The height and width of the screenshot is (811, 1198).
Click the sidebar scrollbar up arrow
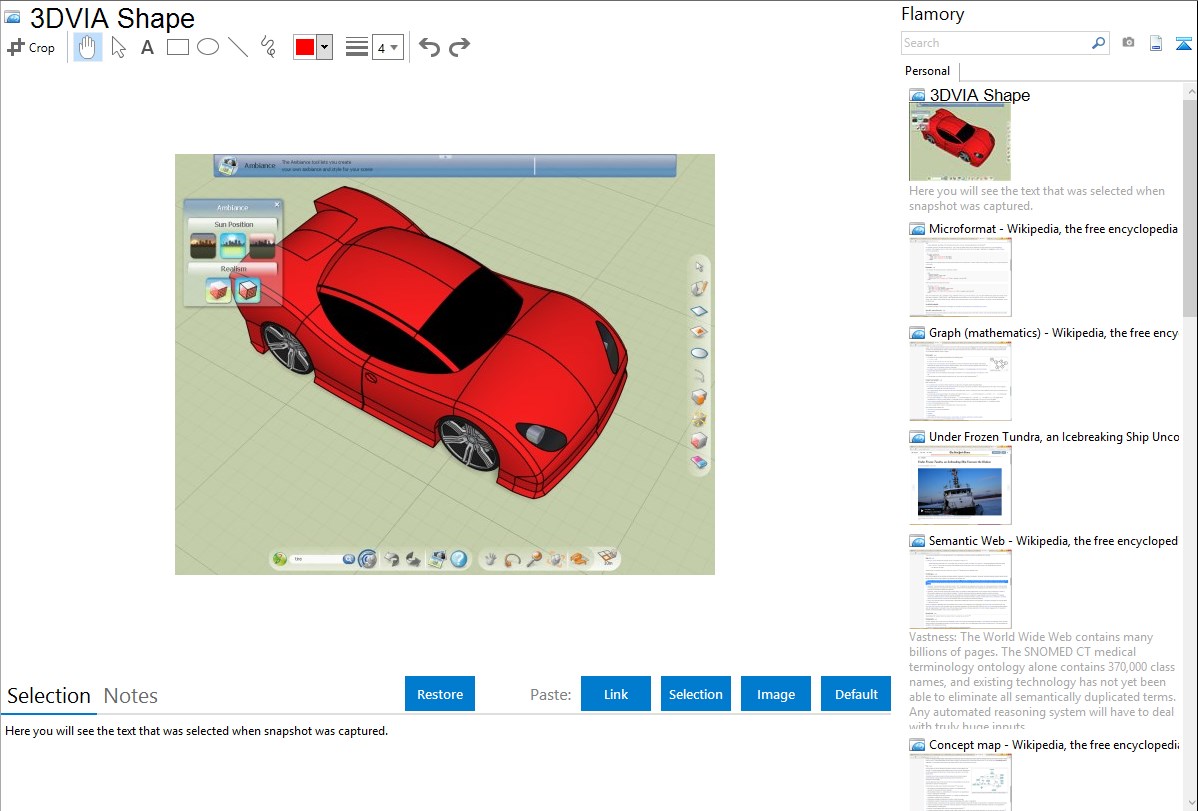[1190, 92]
